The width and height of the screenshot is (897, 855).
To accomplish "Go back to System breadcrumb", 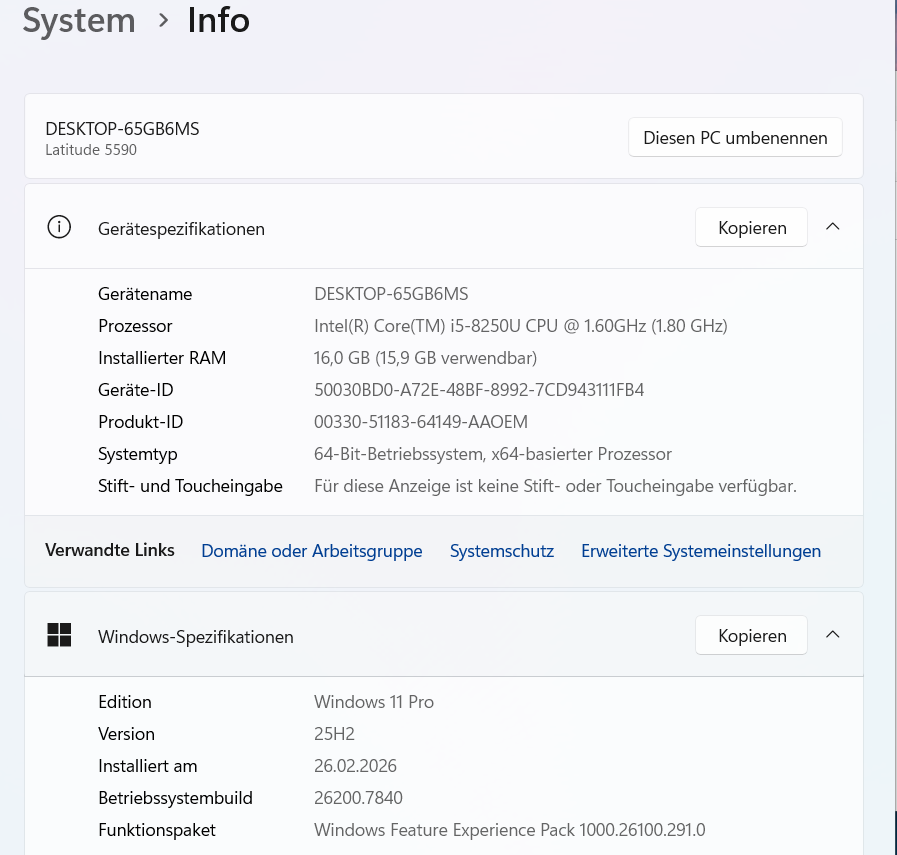I will [79, 21].
